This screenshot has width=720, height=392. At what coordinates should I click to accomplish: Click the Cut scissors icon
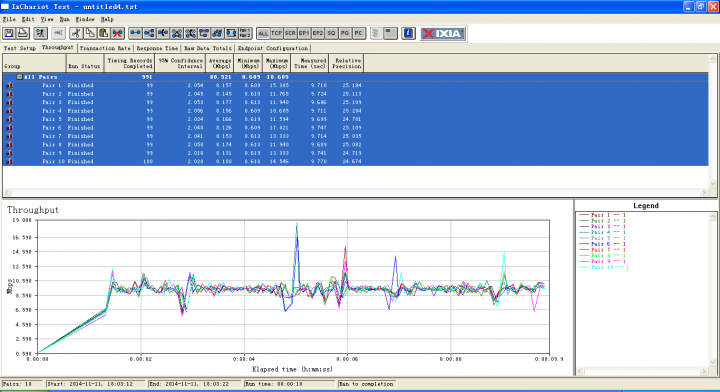point(76,33)
